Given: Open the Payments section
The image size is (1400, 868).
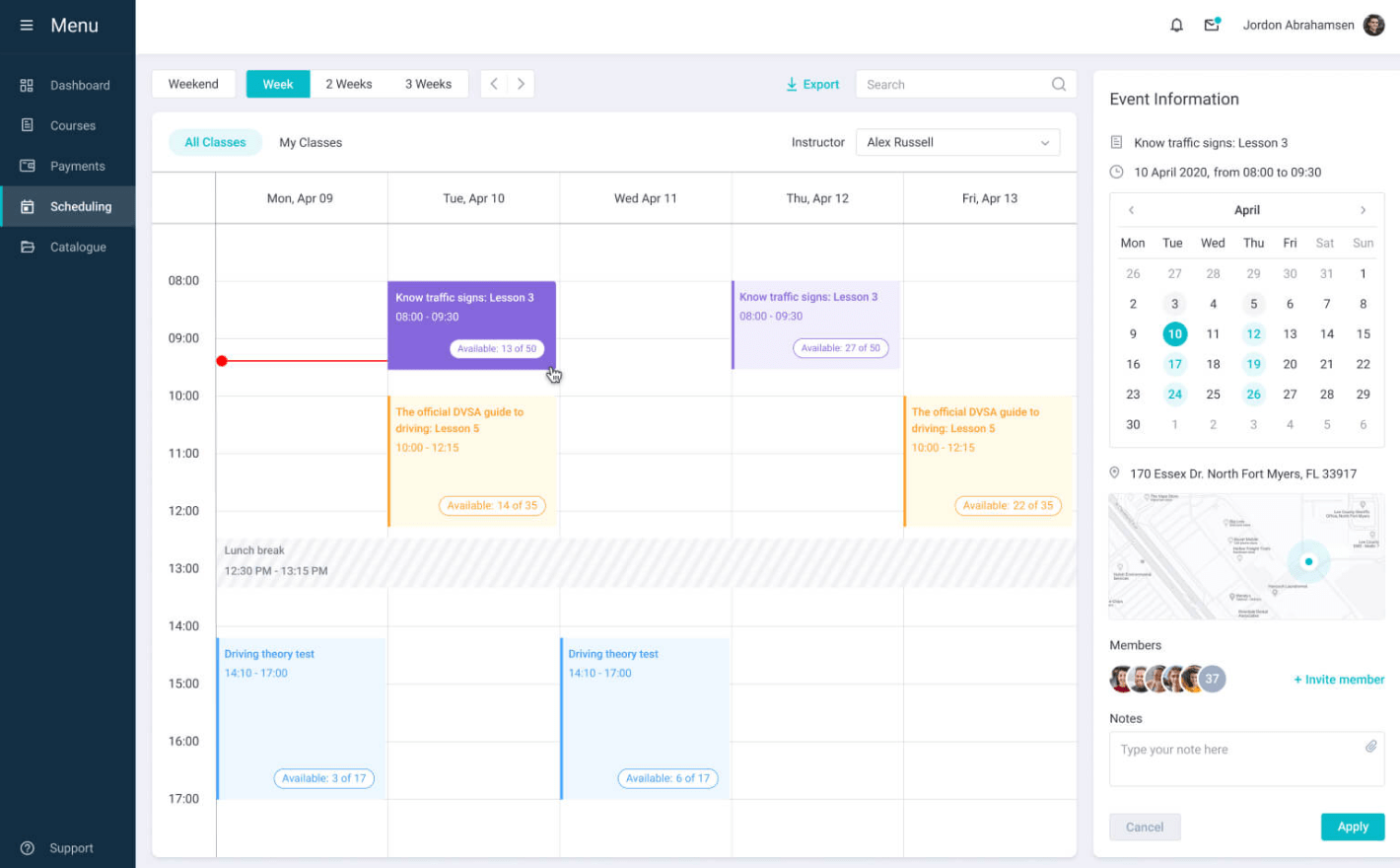Looking at the screenshot, I should (78, 166).
